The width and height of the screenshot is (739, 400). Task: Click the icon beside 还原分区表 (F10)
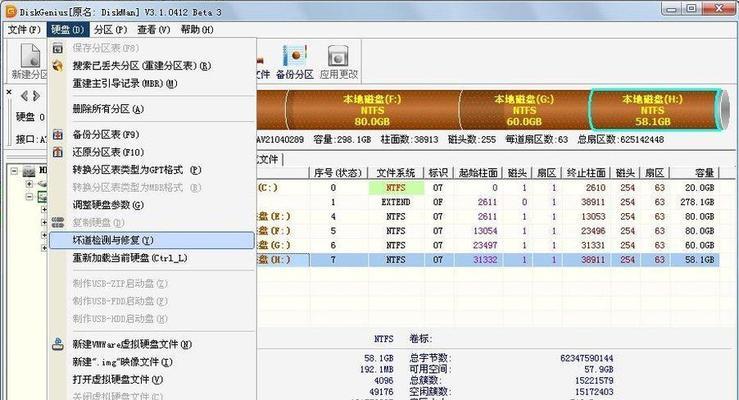click(57, 152)
